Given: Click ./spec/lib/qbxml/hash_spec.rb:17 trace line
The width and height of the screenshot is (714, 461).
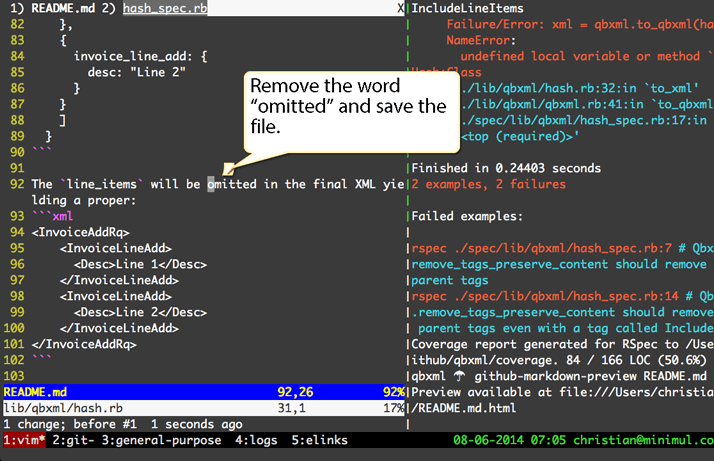Looking at the screenshot, I should pos(584,120).
